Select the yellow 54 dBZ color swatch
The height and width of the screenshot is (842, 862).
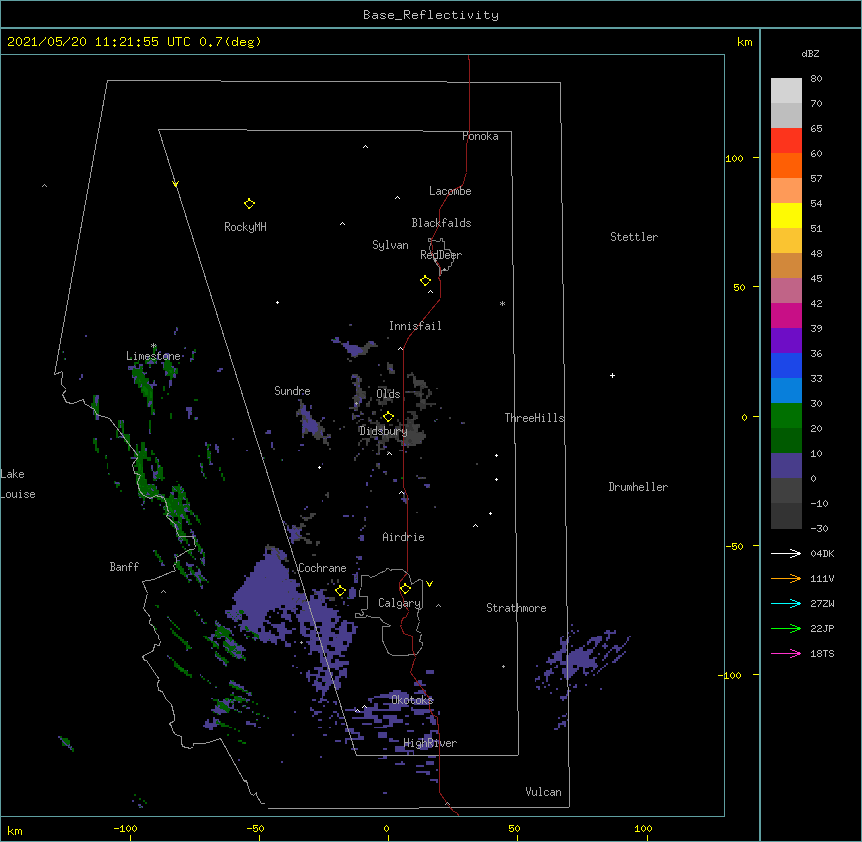point(786,215)
